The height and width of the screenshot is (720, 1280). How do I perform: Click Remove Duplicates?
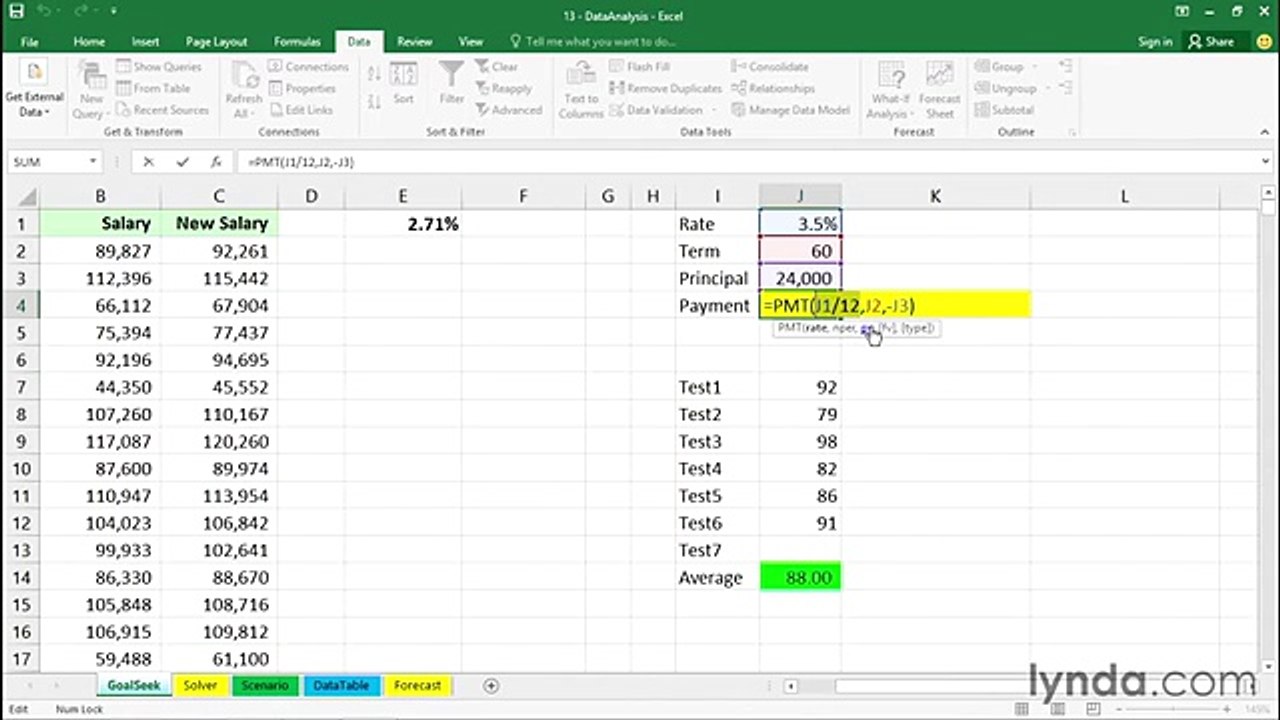pos(665,88)
